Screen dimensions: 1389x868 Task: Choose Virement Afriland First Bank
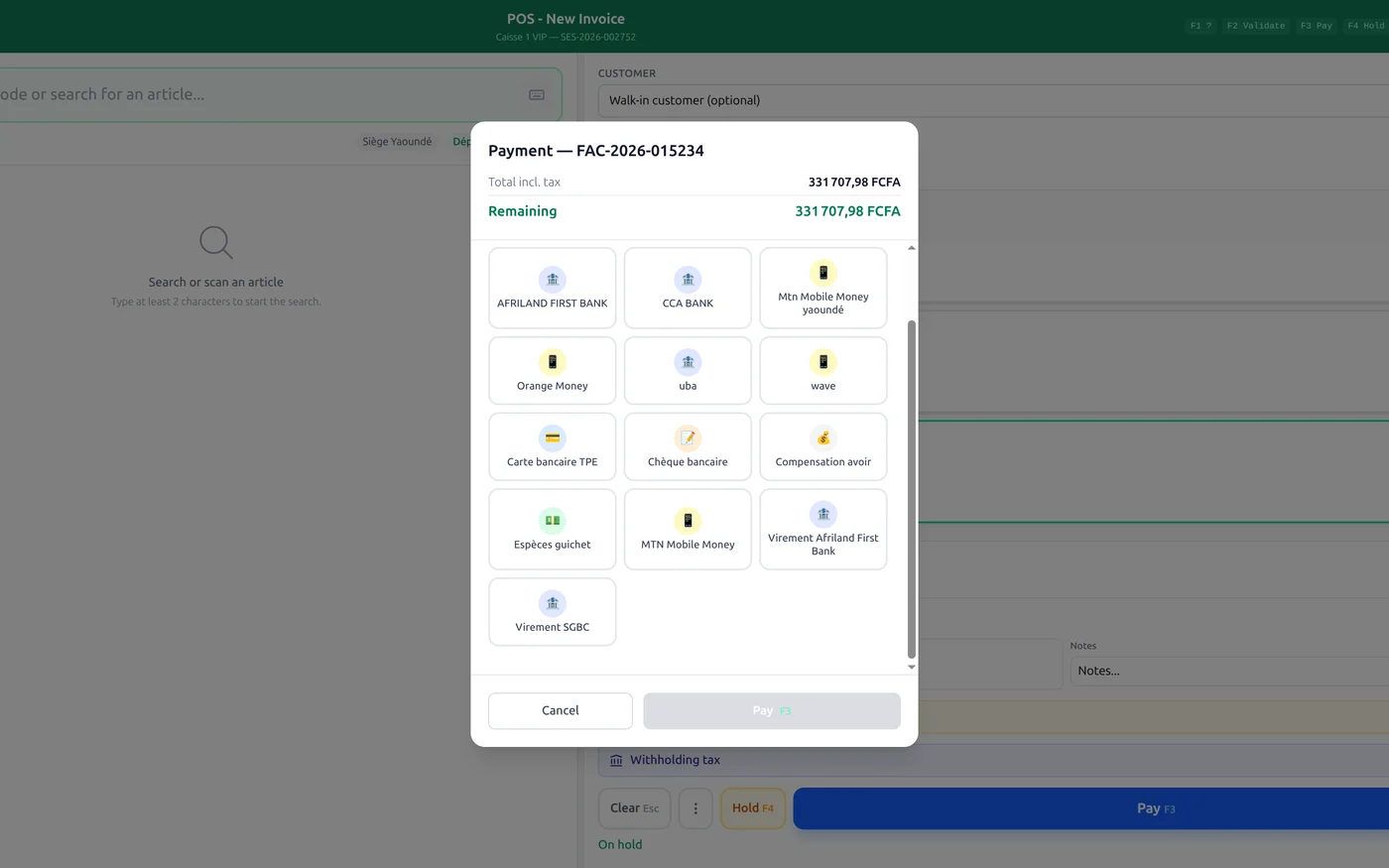pyautogui.click(x=823, y=529)
